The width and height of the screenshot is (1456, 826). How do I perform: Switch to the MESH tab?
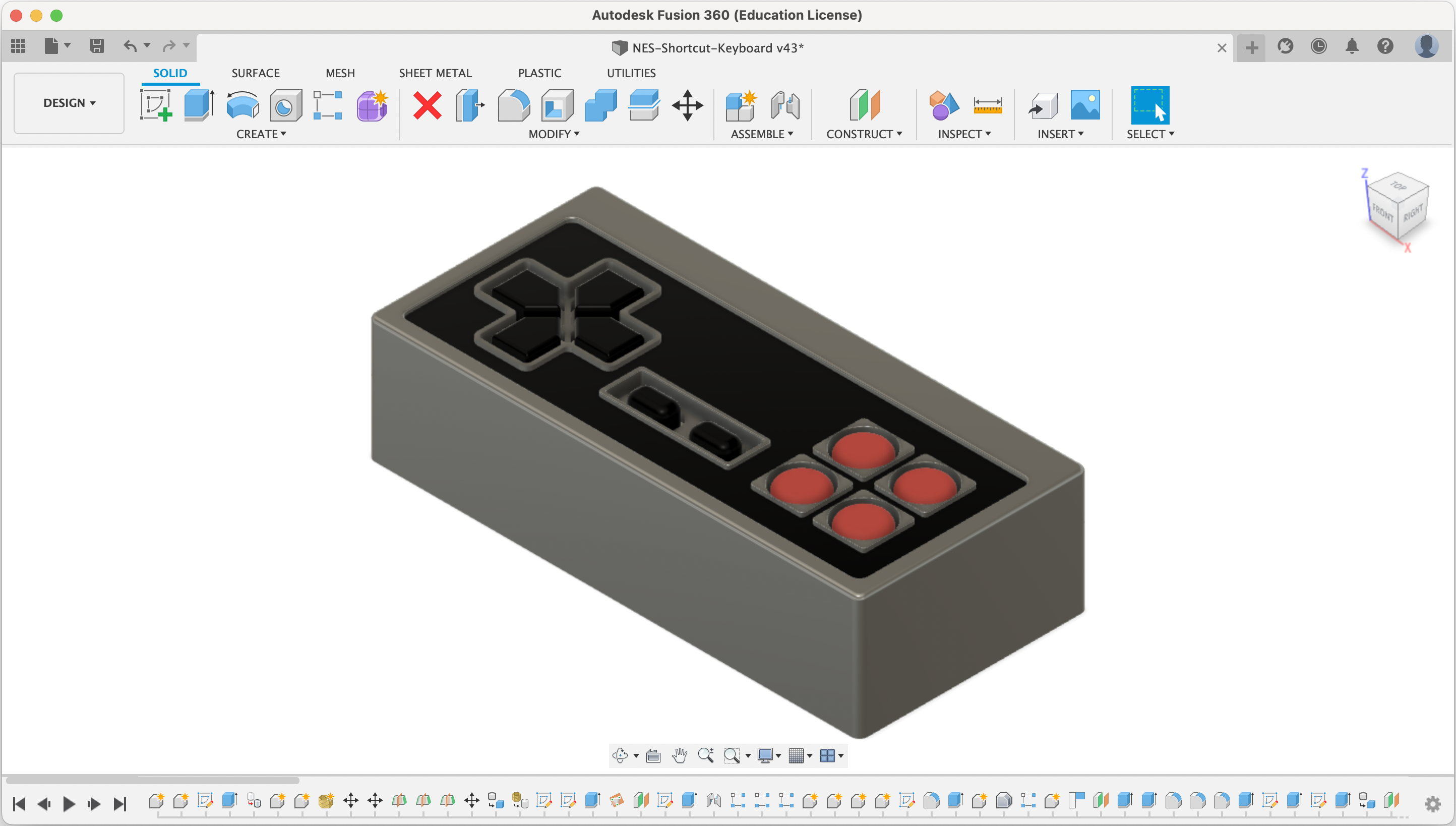click(340, 73)
